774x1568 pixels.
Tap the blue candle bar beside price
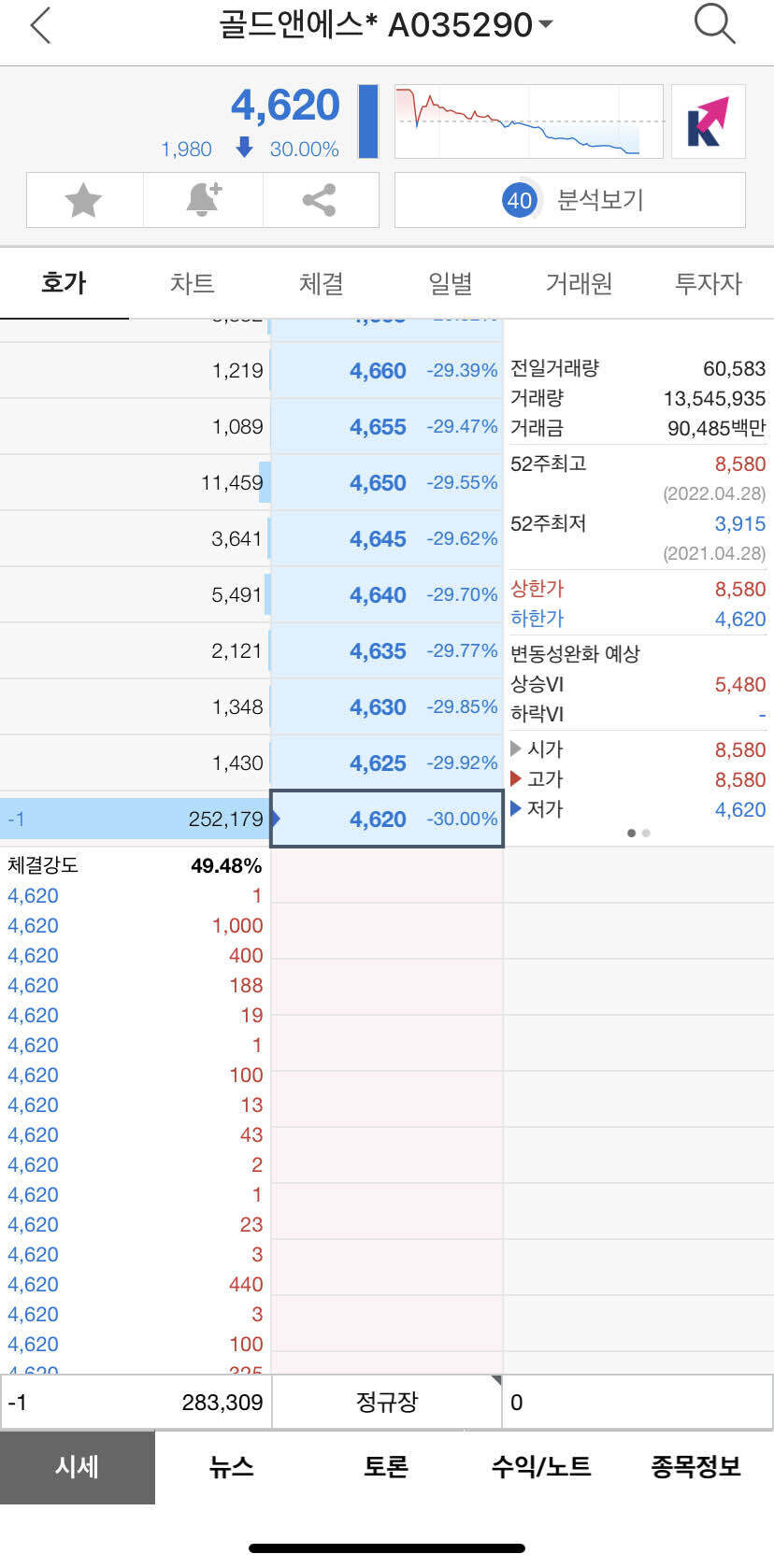[368, 121]
